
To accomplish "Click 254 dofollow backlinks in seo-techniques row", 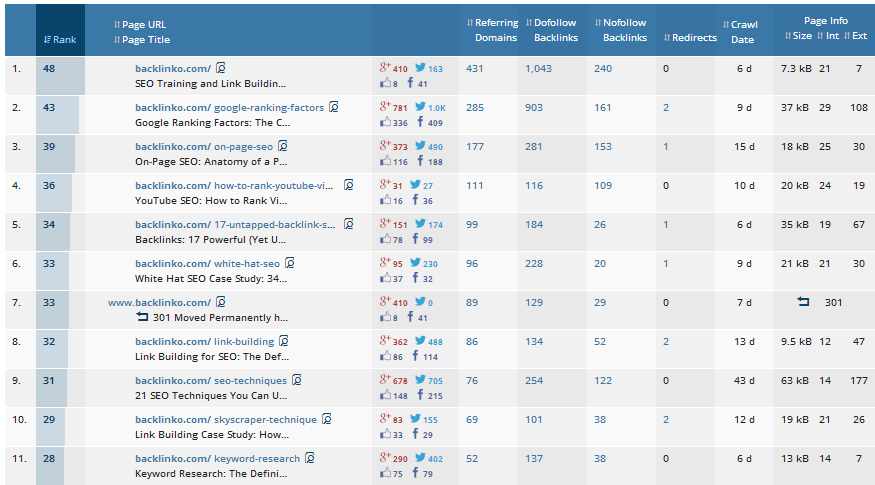I will pos(534,381).
